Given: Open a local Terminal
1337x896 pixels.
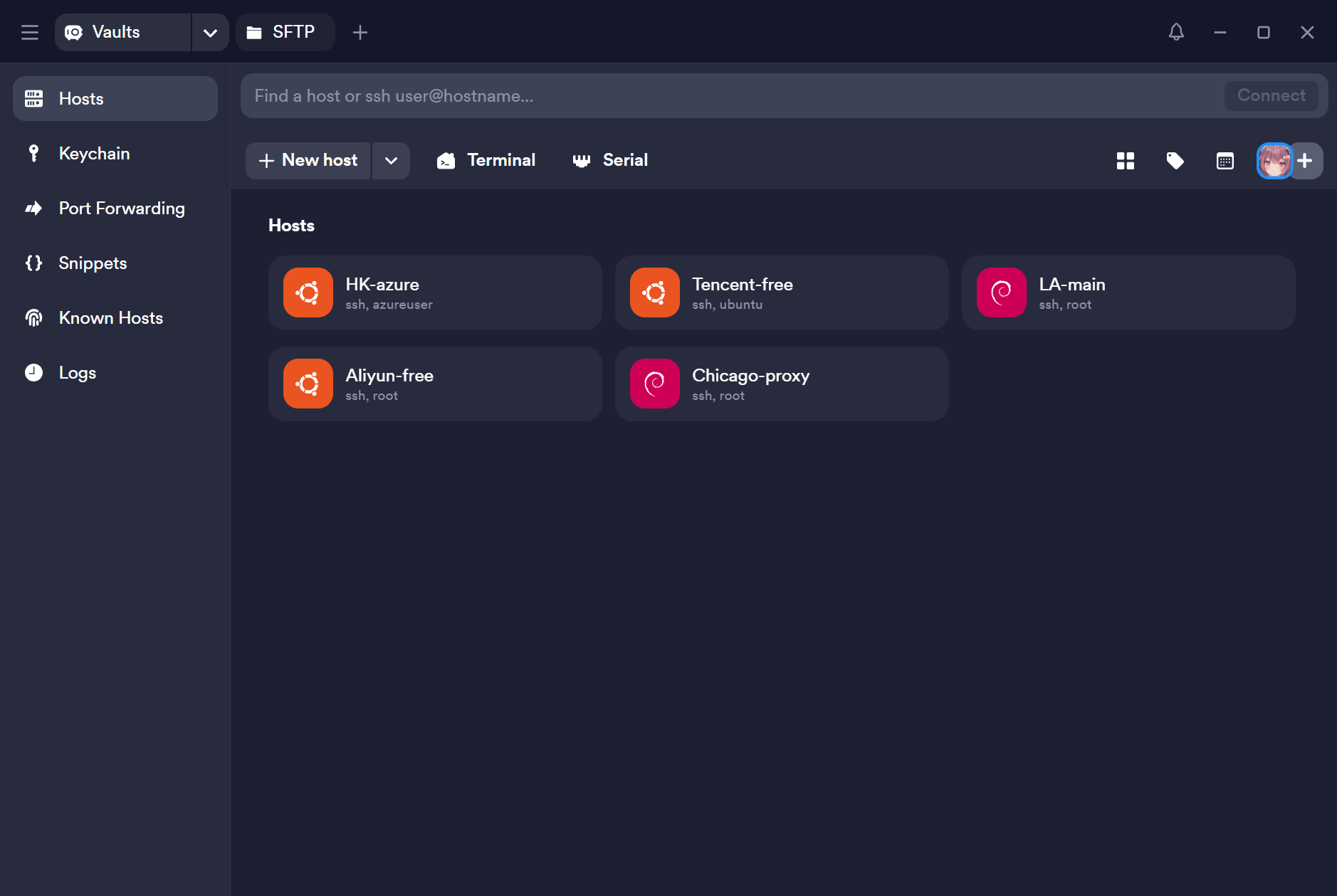Looking at the screenshot, I should (x=486, y=160).
